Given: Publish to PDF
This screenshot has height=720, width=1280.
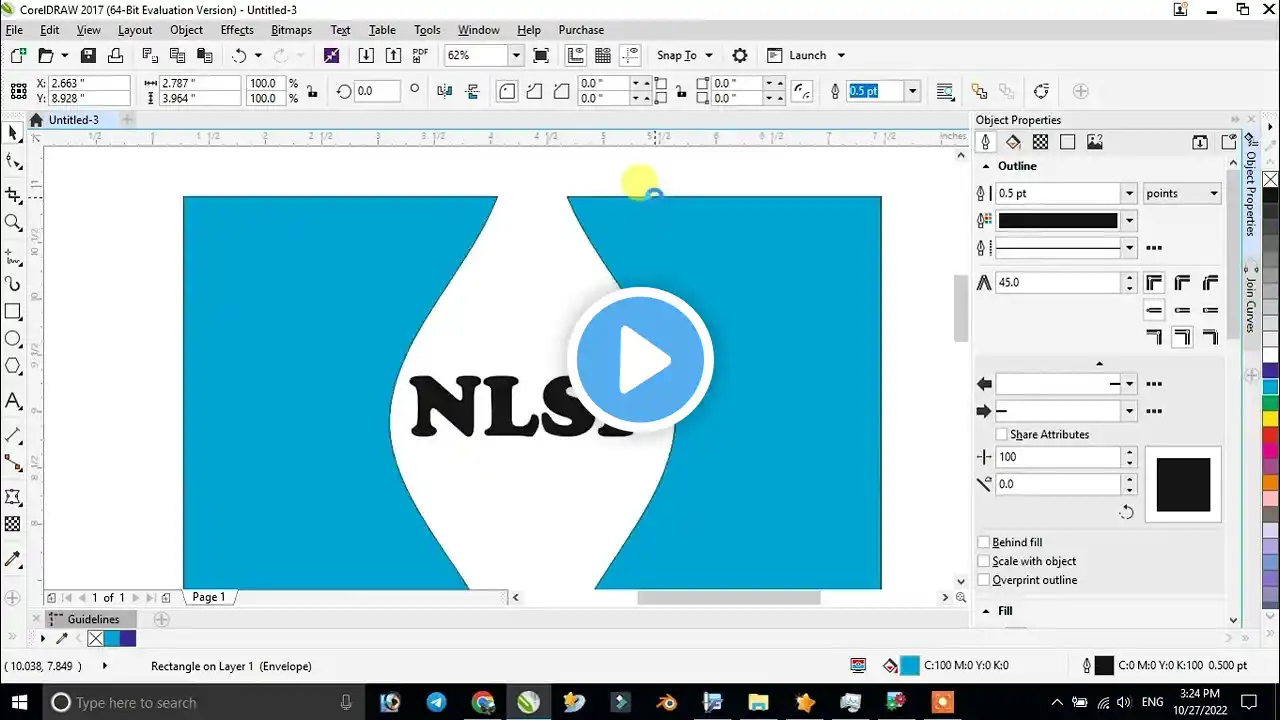Looking at the screenshot, I should point(420,56).
